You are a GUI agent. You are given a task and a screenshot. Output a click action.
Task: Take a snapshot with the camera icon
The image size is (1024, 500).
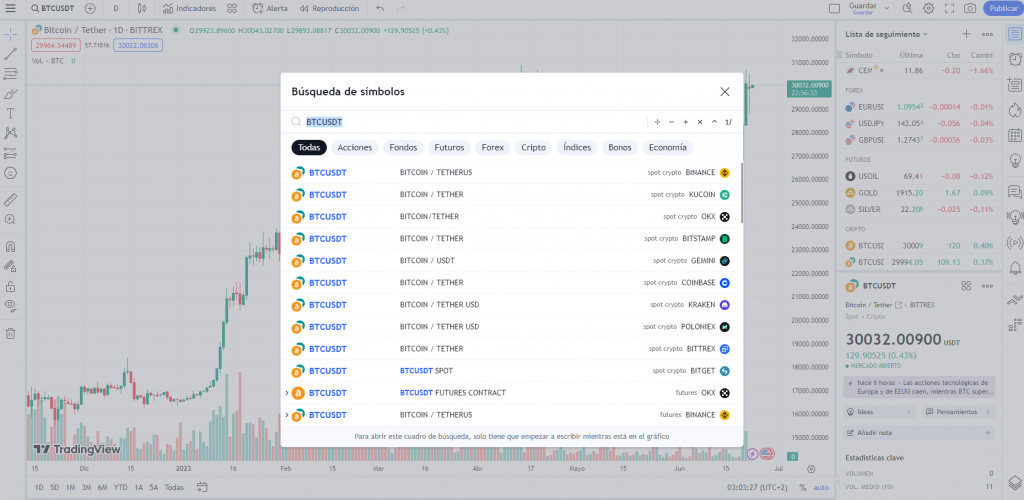tap(970, 8)
